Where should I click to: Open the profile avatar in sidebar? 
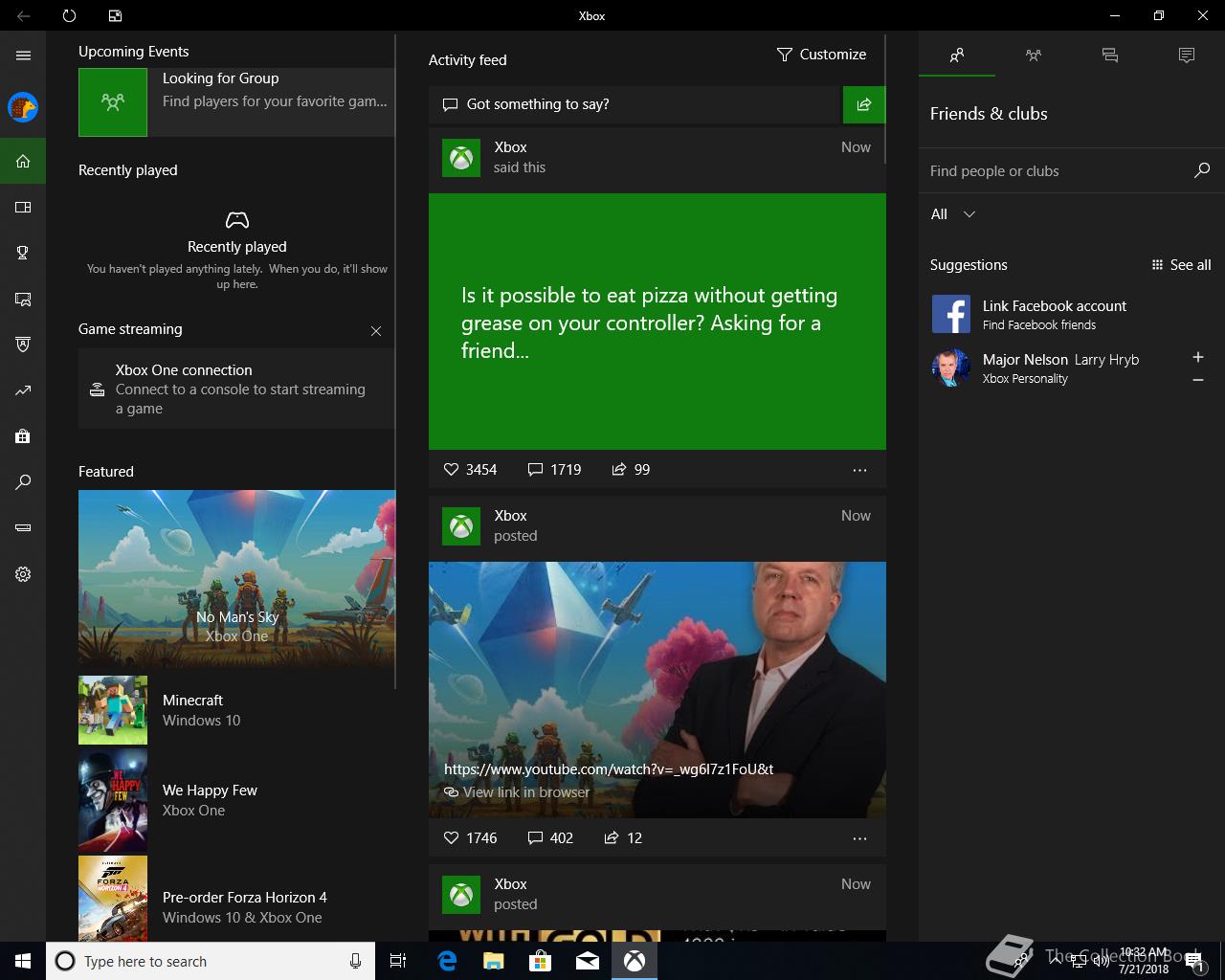[x=23, y=107]
